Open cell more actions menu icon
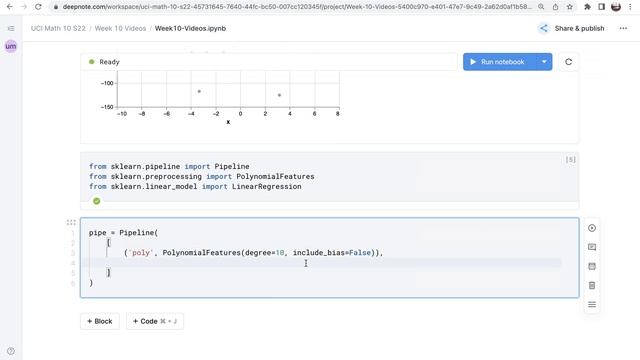The width and height of the screenshot is (640, 360). pos(592,304)
